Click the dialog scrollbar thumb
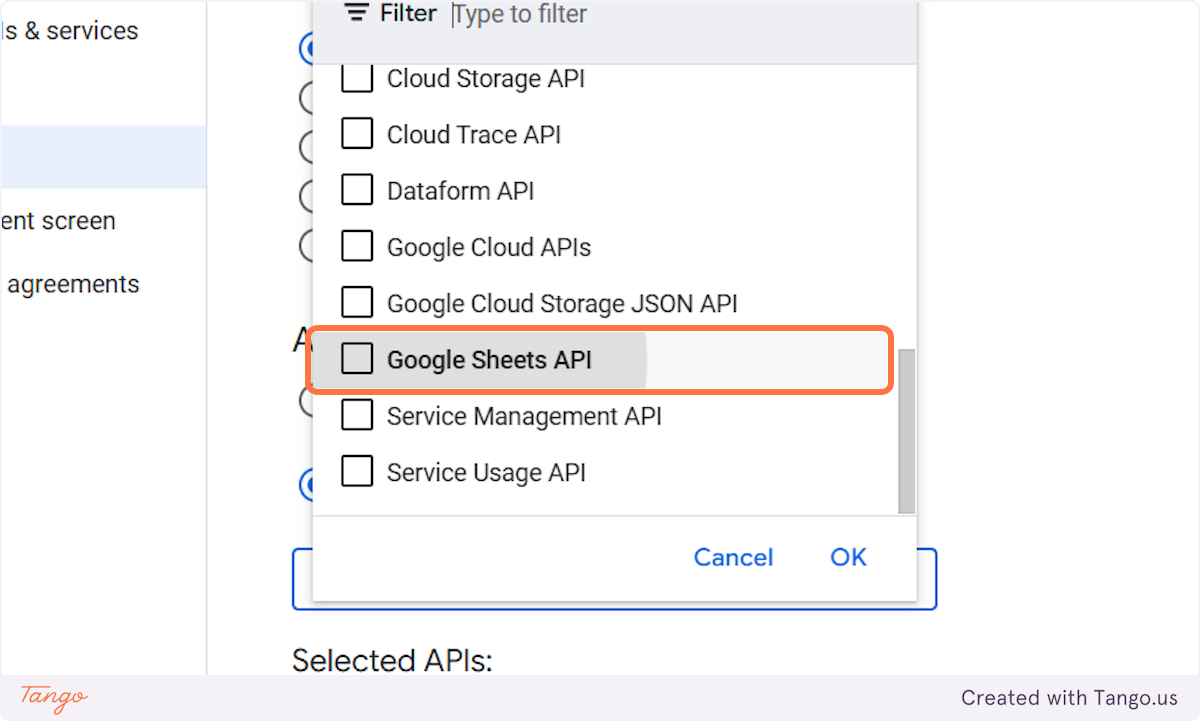This screenshot has width=1200, height=721. coord(906,430)
